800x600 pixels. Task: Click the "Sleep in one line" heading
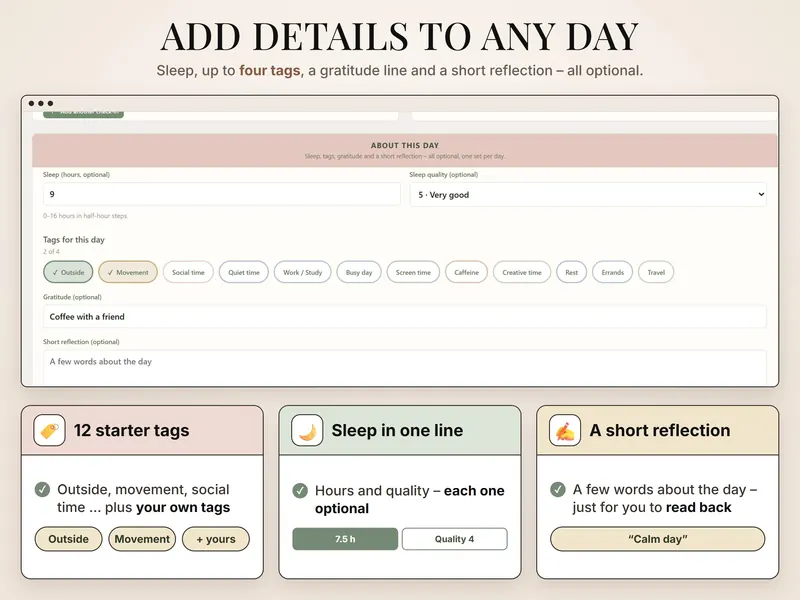pos(397,431)
